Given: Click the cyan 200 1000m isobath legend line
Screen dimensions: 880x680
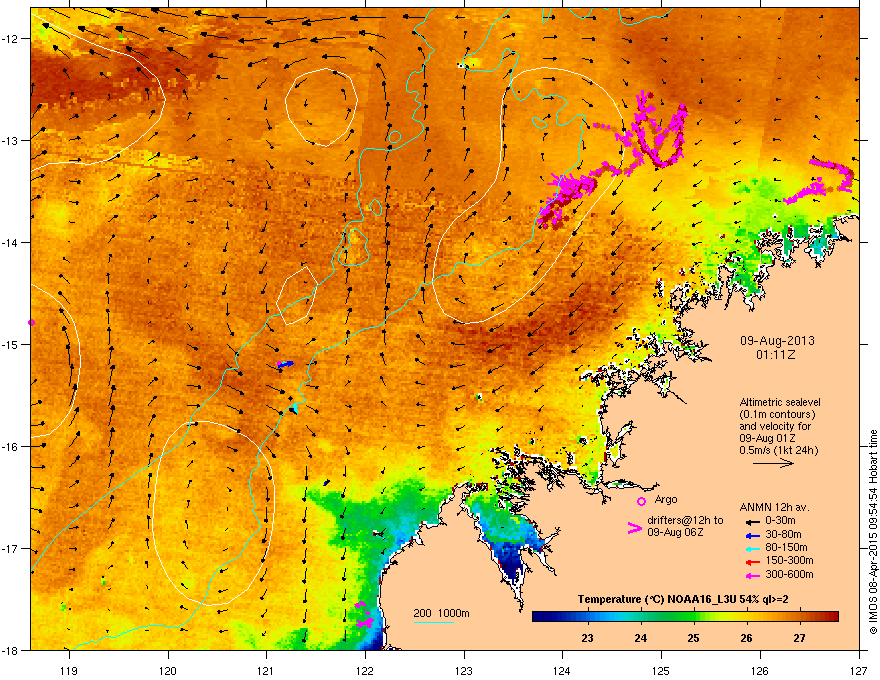Looking at the screenshot, I should coord(433,622).
